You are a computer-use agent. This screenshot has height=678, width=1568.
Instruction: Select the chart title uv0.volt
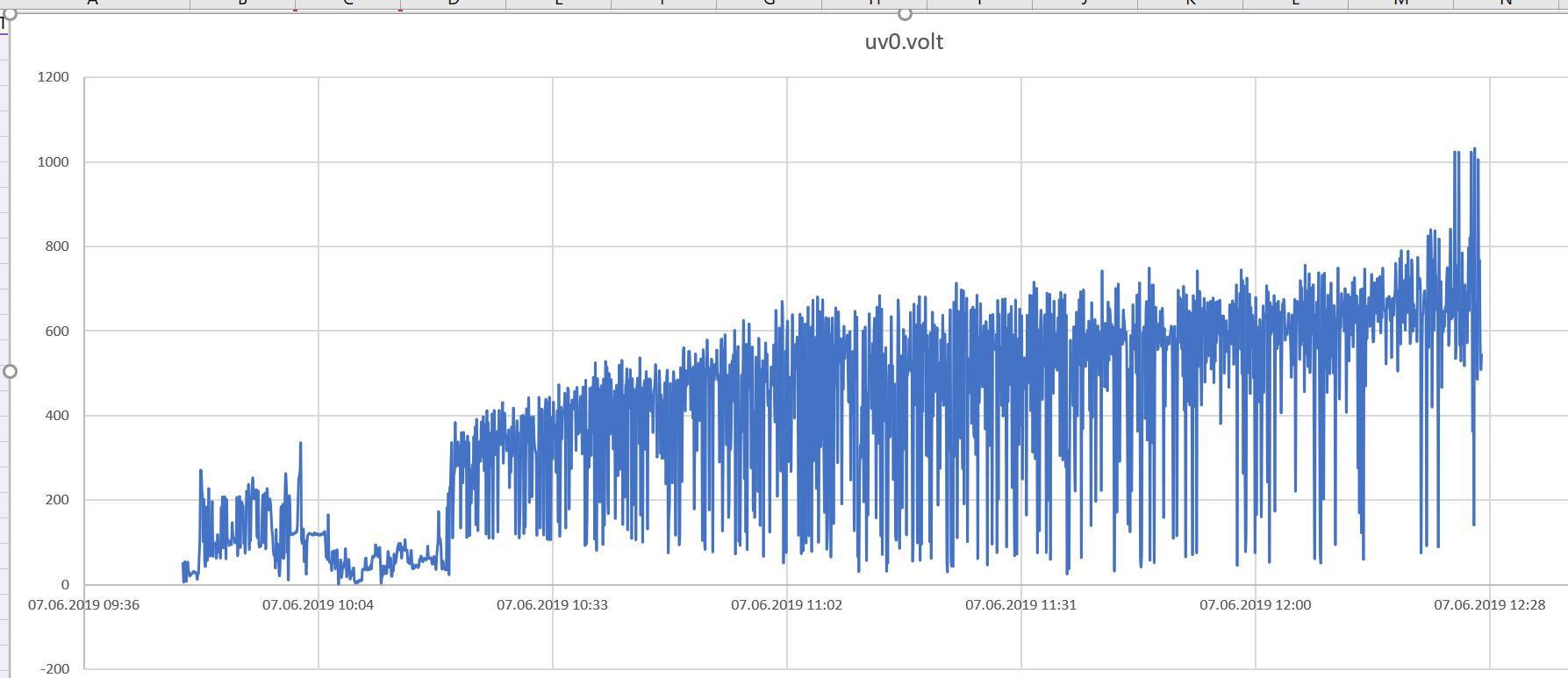pos(904,42)
